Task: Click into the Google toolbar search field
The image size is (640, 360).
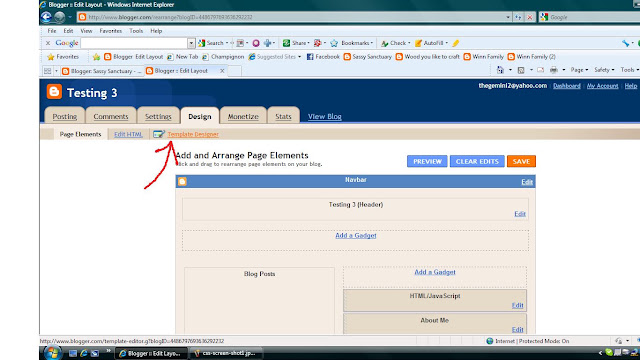Action: [x=134, y=43]
